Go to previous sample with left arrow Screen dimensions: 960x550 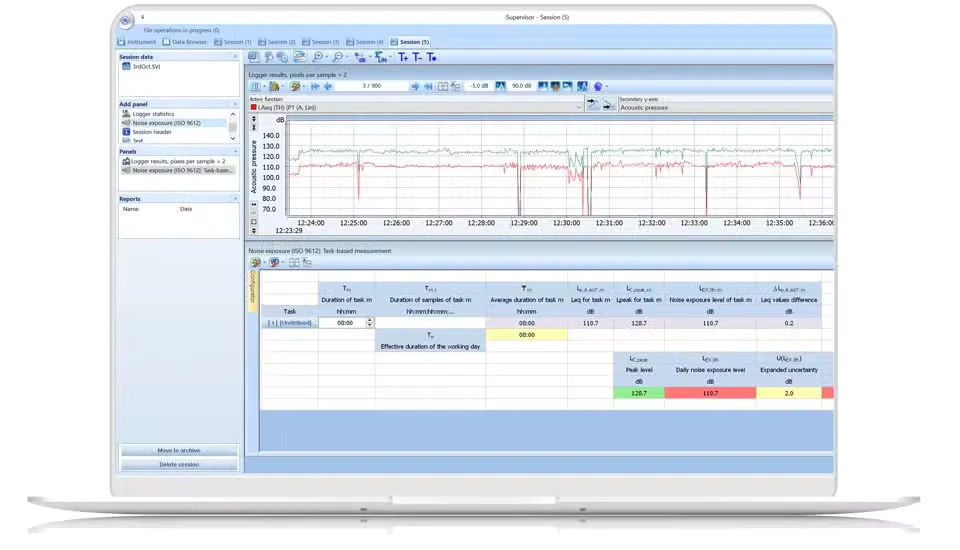(x=328, y=86)
